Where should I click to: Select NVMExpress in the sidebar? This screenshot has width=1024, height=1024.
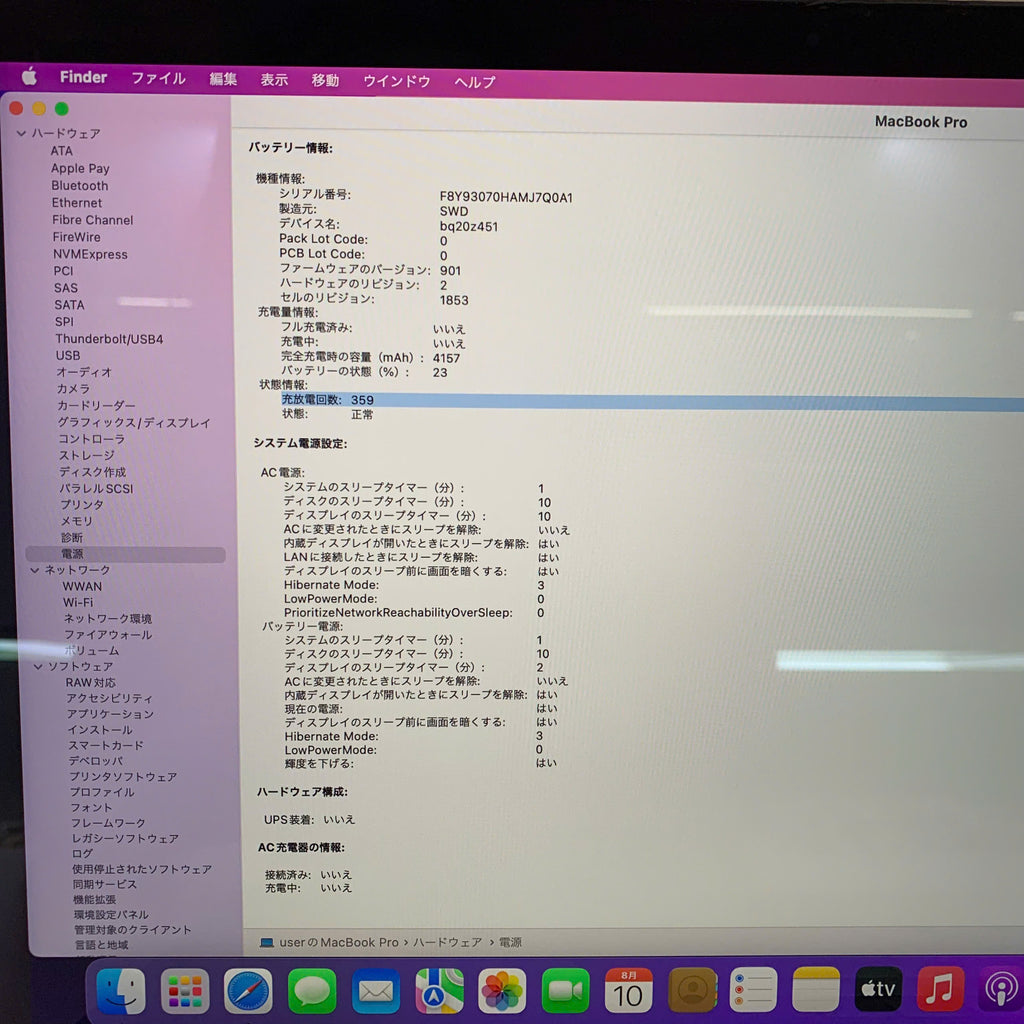pos(90,254)
